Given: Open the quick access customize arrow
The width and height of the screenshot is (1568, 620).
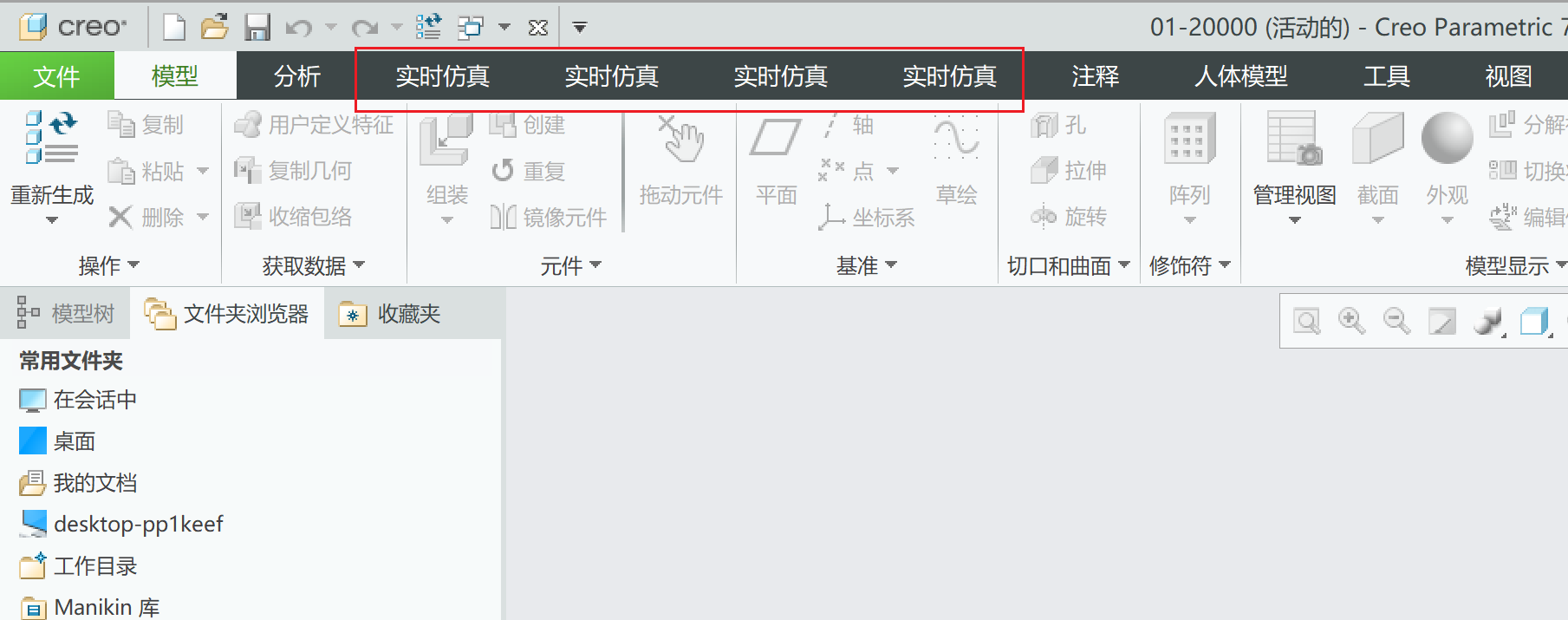Looking at the screenshot, I should coord(580,28).
